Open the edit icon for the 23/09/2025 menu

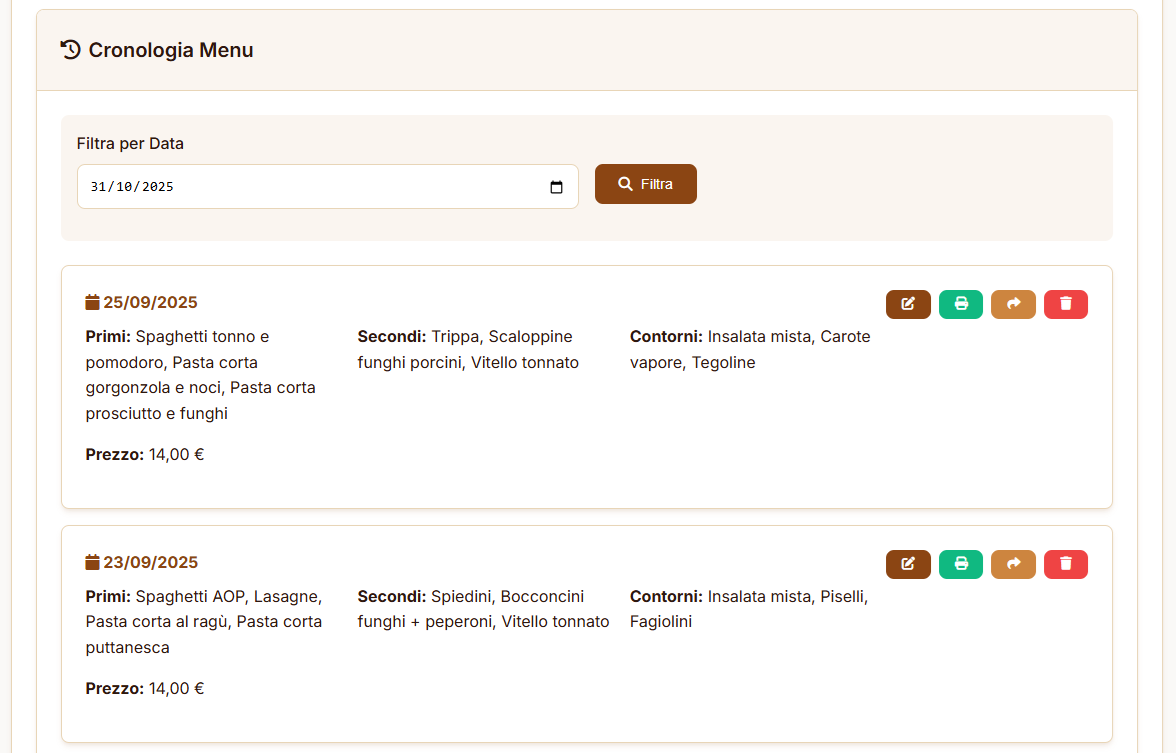[908, 564]
